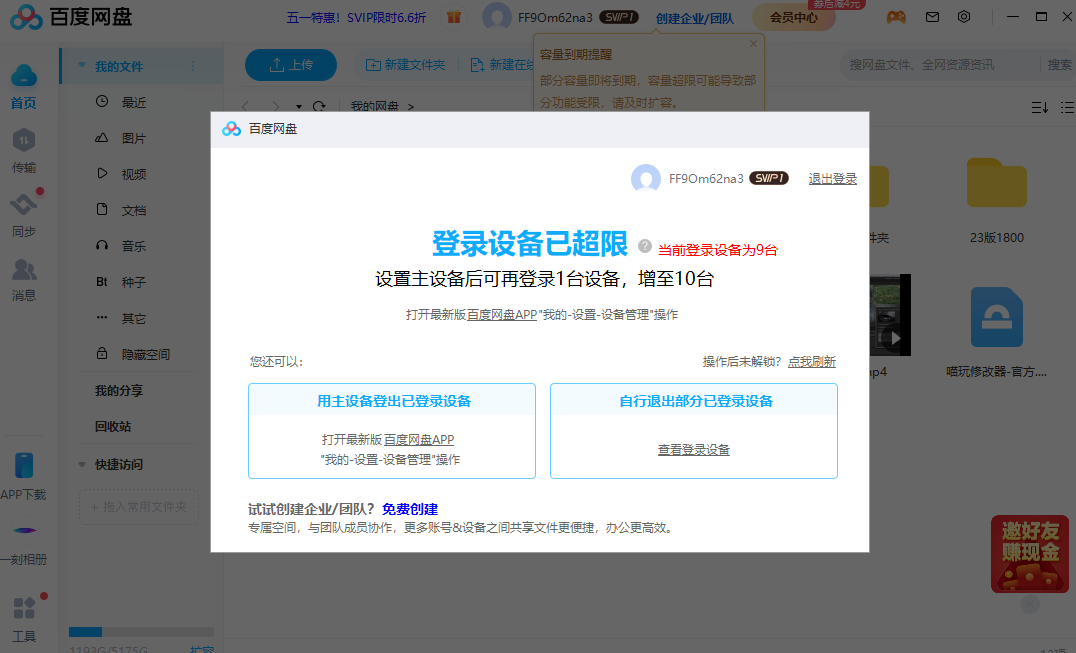Open the 工具 tools sidebar icon
This screenshot has height=653, width=1076.
click(x=23, y=608)
